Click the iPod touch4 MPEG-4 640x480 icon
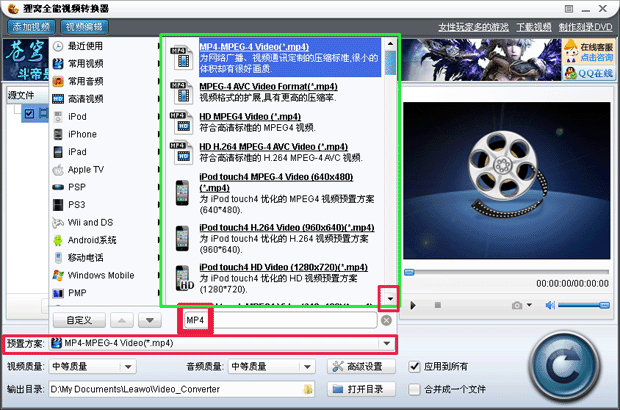This screenshot has height=410, width=620. pyautogui.click(x=182, y=193)
